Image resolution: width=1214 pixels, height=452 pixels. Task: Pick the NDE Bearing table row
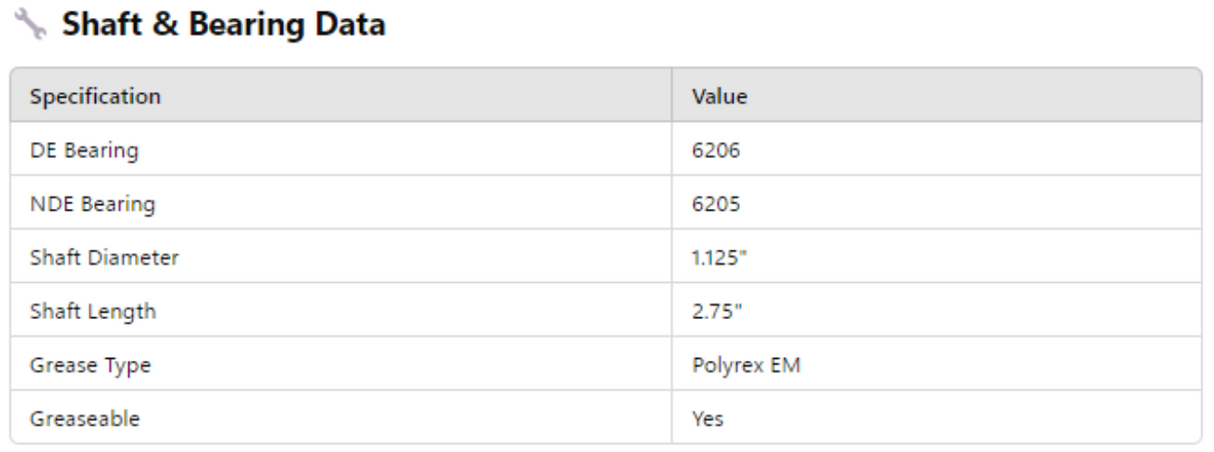click(606, 205)
